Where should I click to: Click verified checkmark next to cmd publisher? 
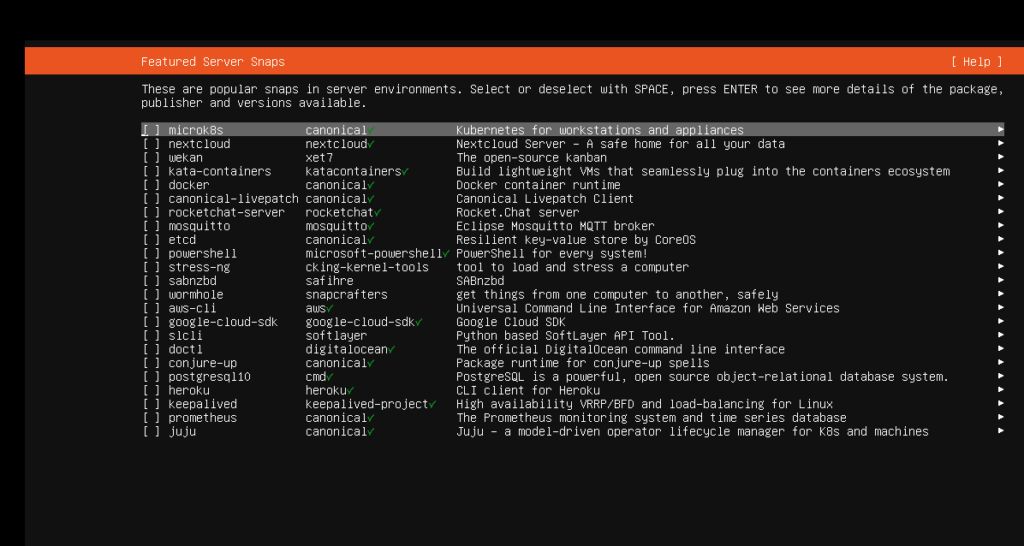pyautogui.click(x=330, y=377)
